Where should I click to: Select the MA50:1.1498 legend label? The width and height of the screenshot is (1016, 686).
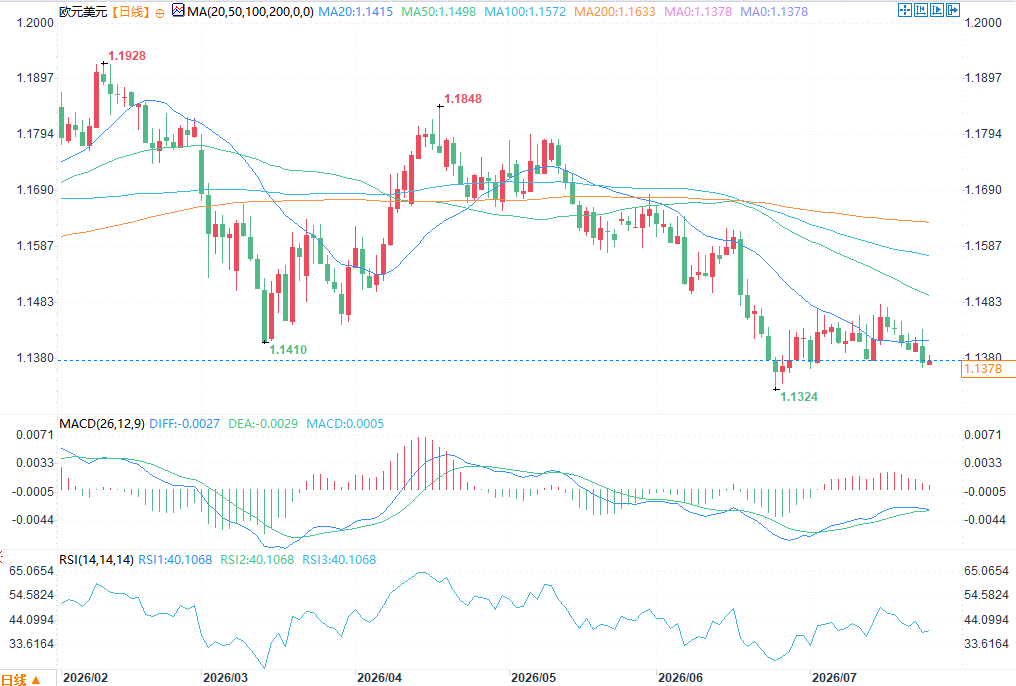point(439,12)
